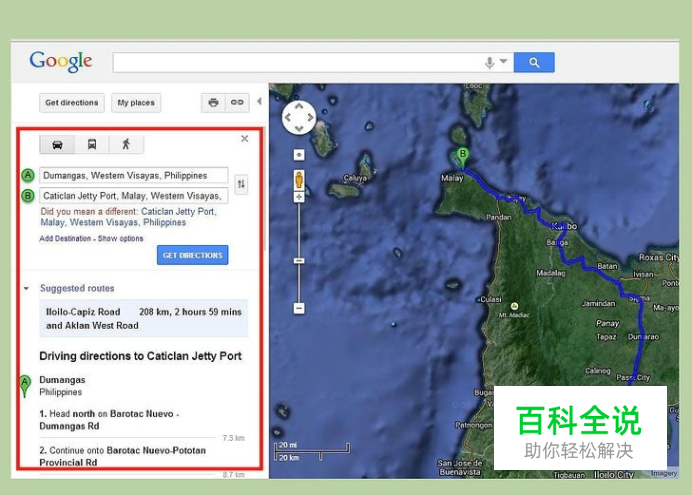Viewport: 692px width, 495px height.
Task: Pan the map right with compass arrow
Action: pos(311,118)
